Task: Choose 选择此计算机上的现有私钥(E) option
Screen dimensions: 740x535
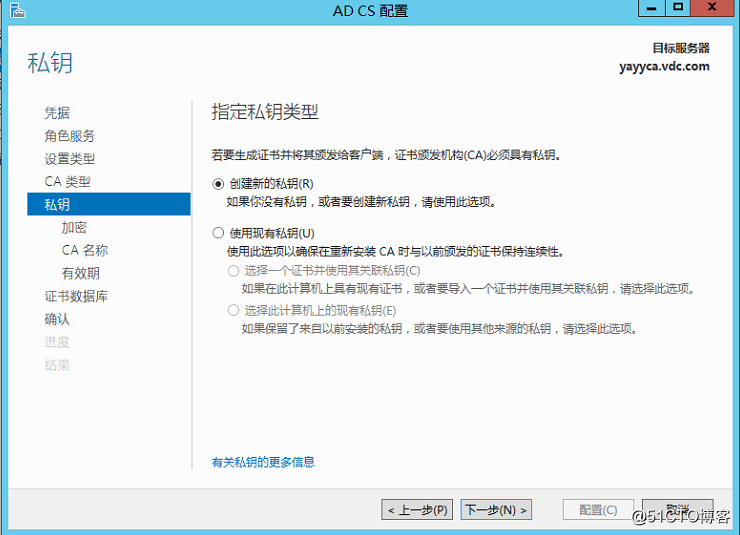Action: 233,310
